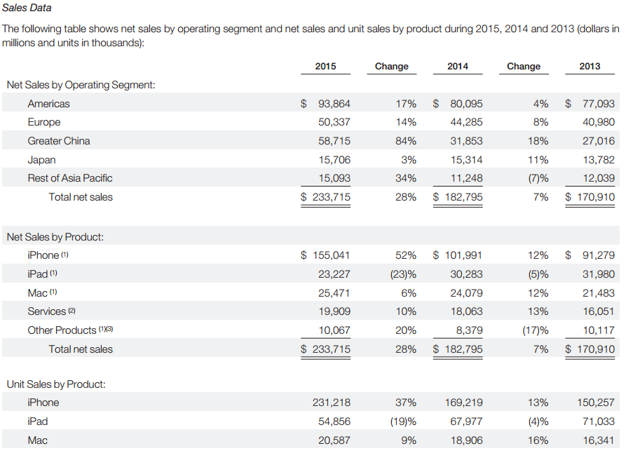Click the Greater China row label
This screenshot has height=453, width=640.
point(59,141)
